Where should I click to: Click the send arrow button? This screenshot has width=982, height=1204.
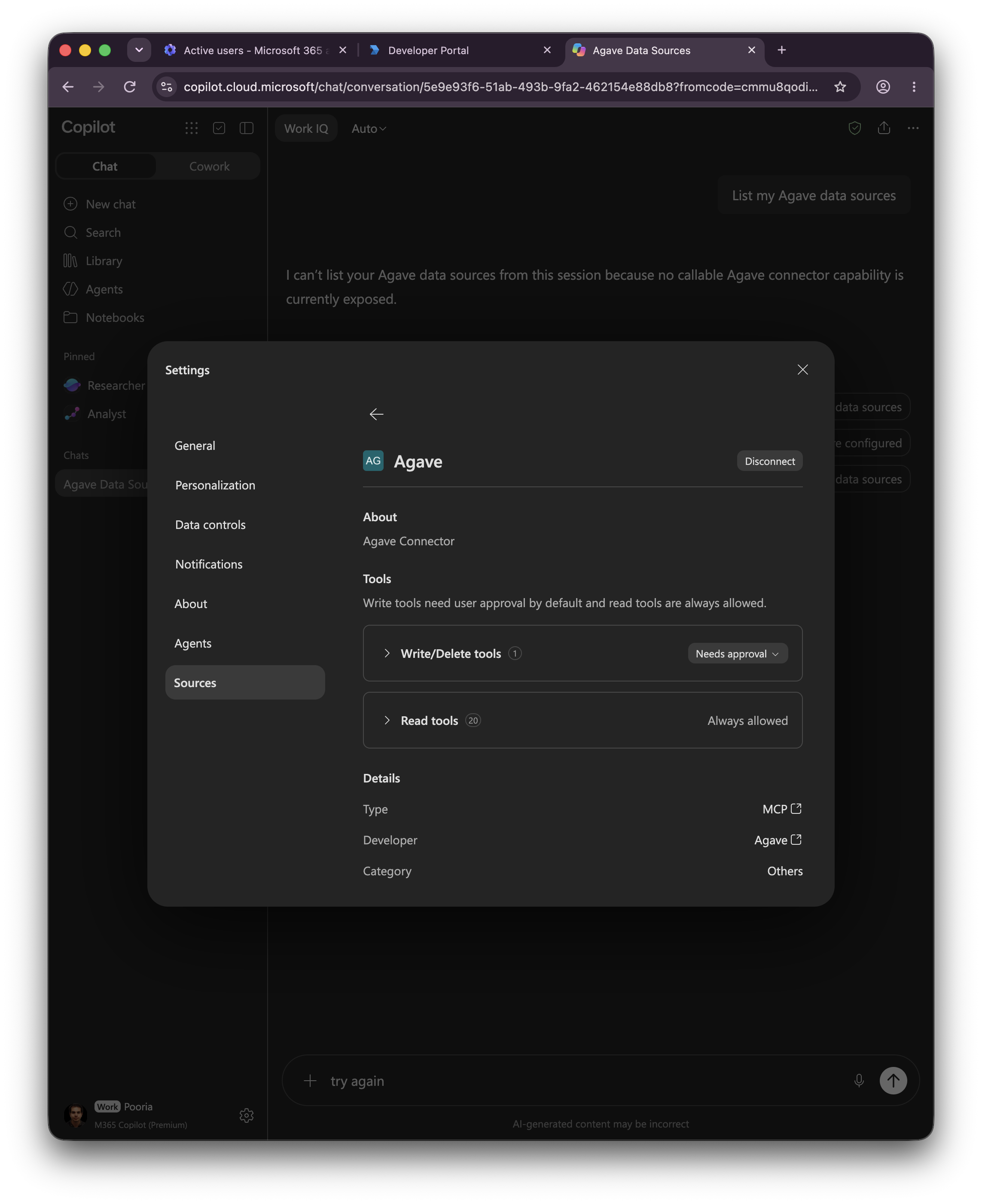point(893,1081)
